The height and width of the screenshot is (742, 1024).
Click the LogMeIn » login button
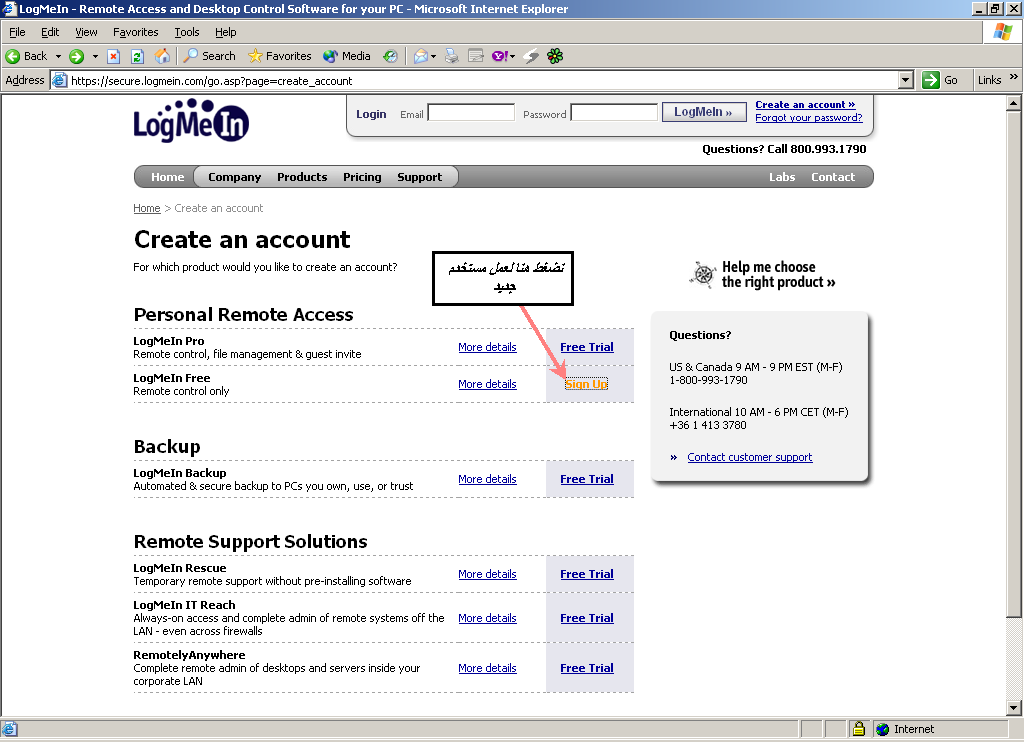tap(704, 112)
